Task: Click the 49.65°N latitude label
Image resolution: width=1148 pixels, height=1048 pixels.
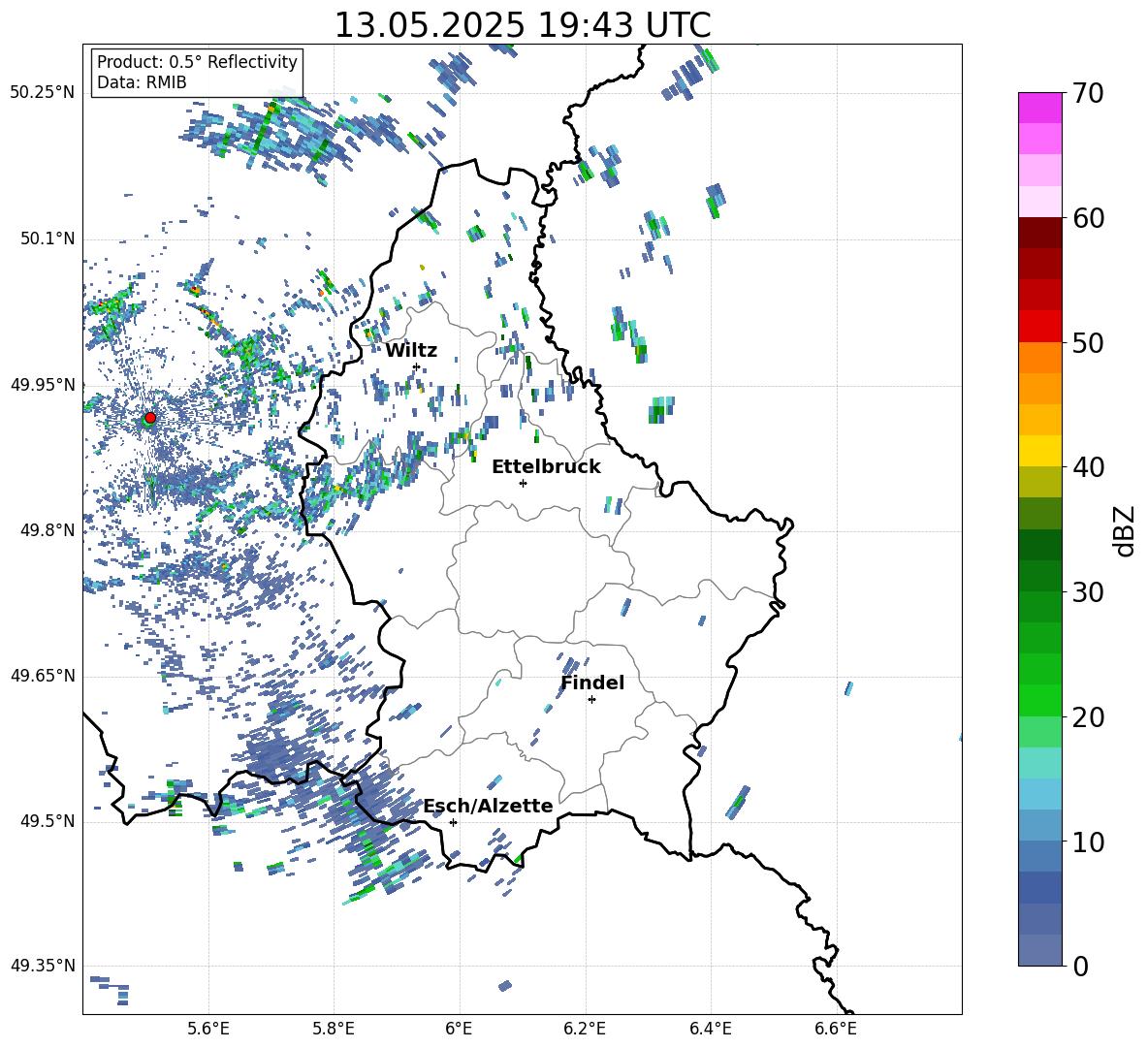Action: tap(43, 676)
